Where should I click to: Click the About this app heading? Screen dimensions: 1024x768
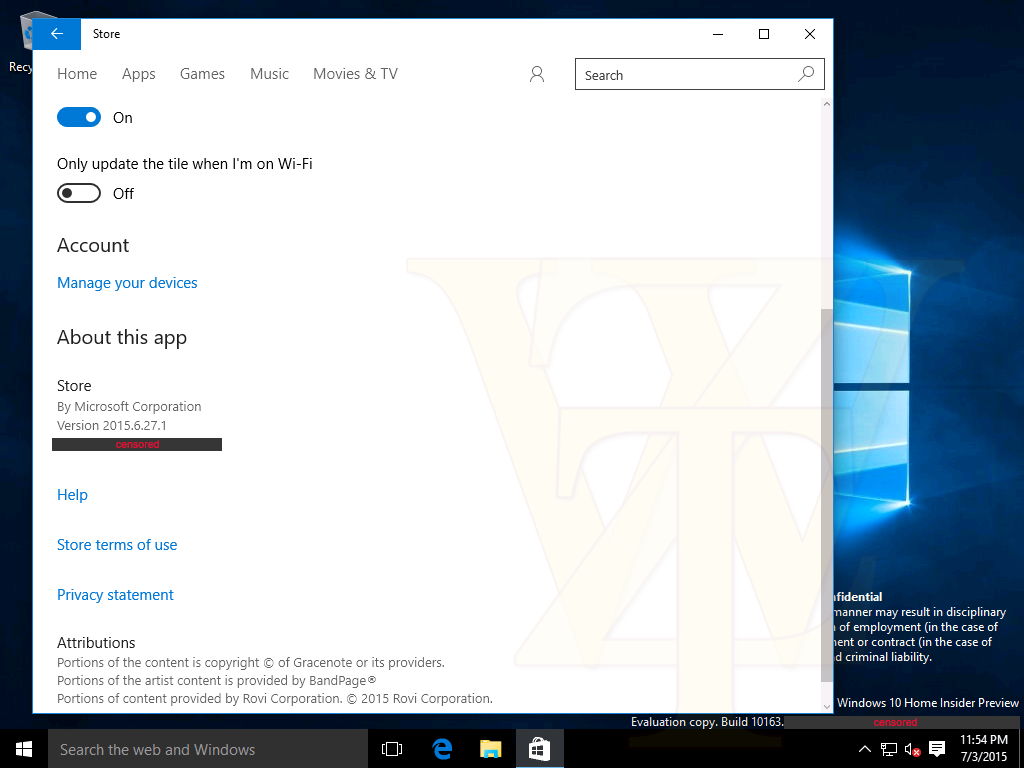coord(122,337)
